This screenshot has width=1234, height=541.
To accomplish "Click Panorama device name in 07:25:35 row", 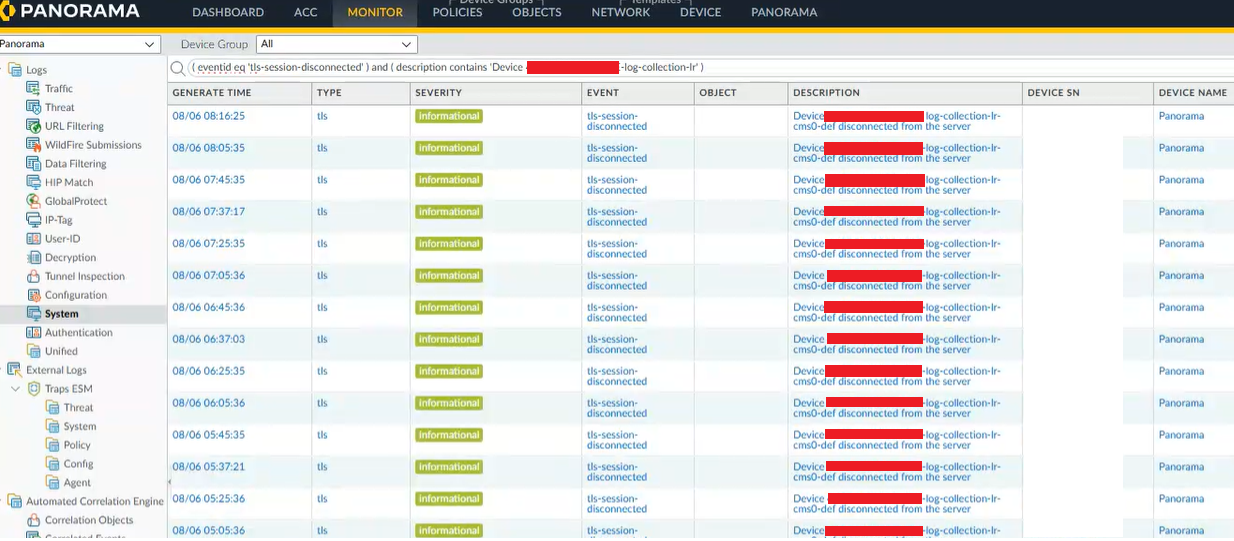I will [x=1181, y=244].
